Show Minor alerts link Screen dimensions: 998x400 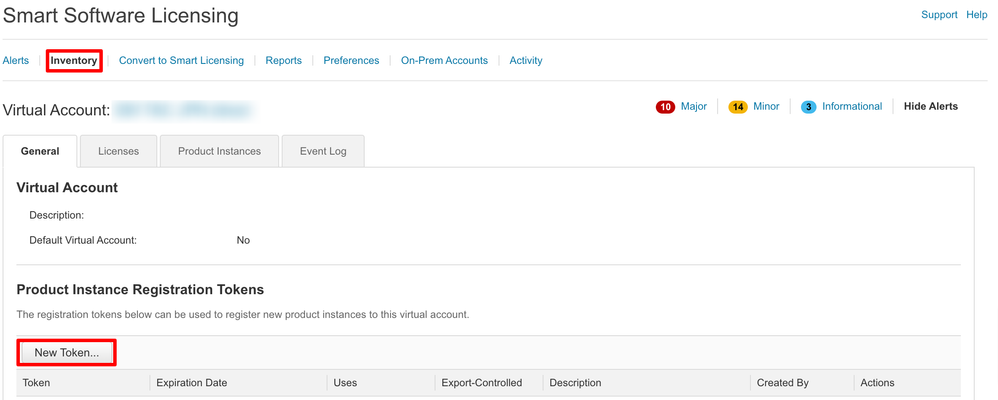[x=766, y=106]
